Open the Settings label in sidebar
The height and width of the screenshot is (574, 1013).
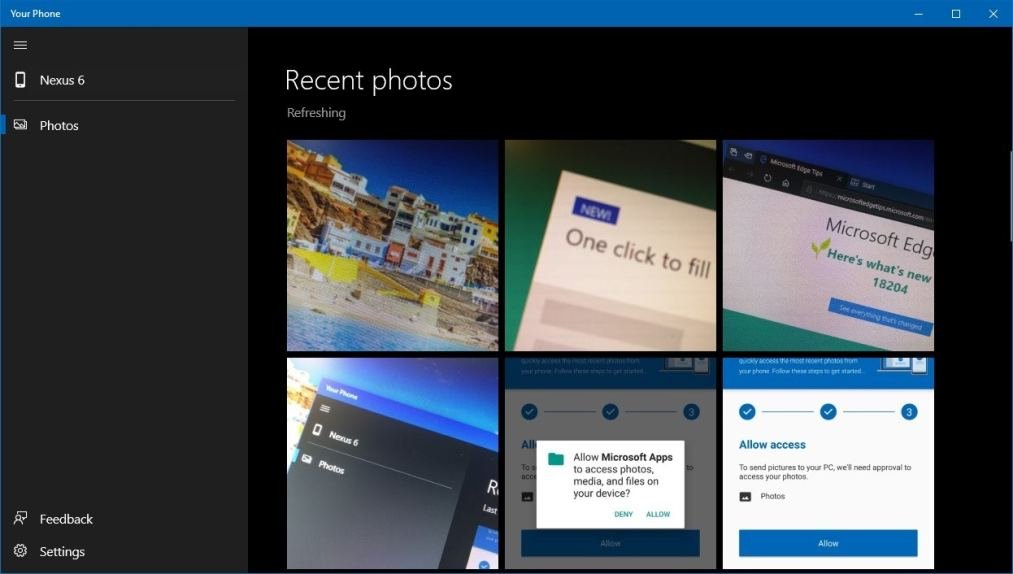pos(62,552)
